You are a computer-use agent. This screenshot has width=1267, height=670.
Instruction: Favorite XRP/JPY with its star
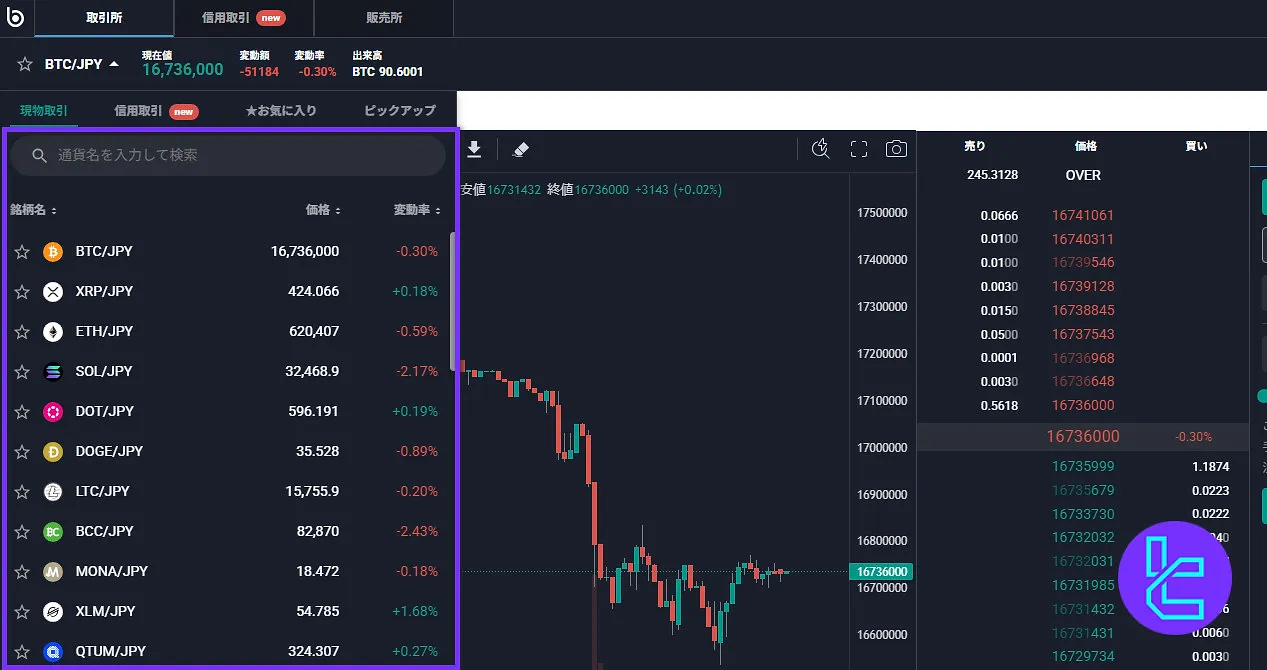coord(22,292)
